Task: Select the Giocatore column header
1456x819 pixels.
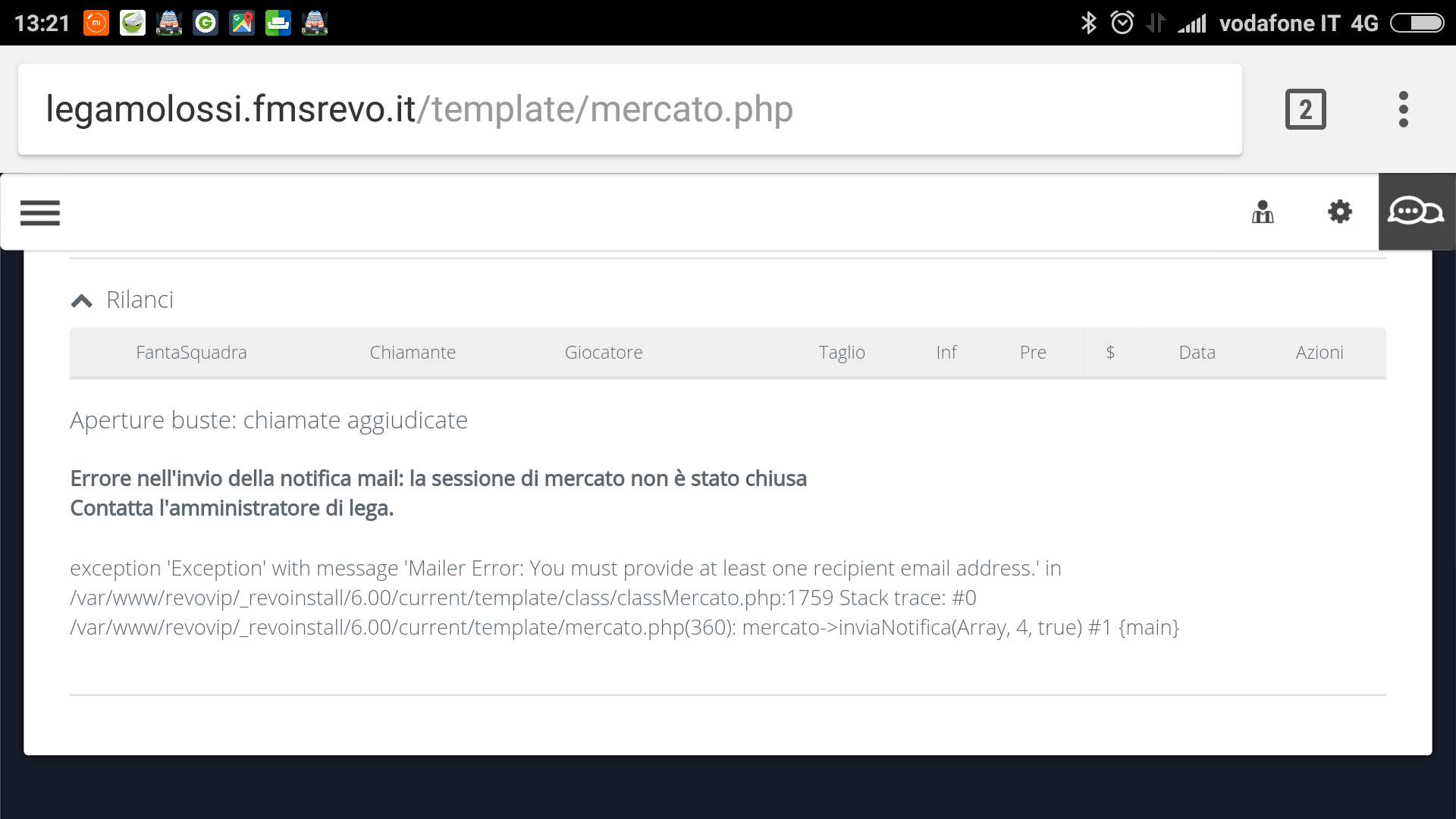Action: click(x=603, y=352)
